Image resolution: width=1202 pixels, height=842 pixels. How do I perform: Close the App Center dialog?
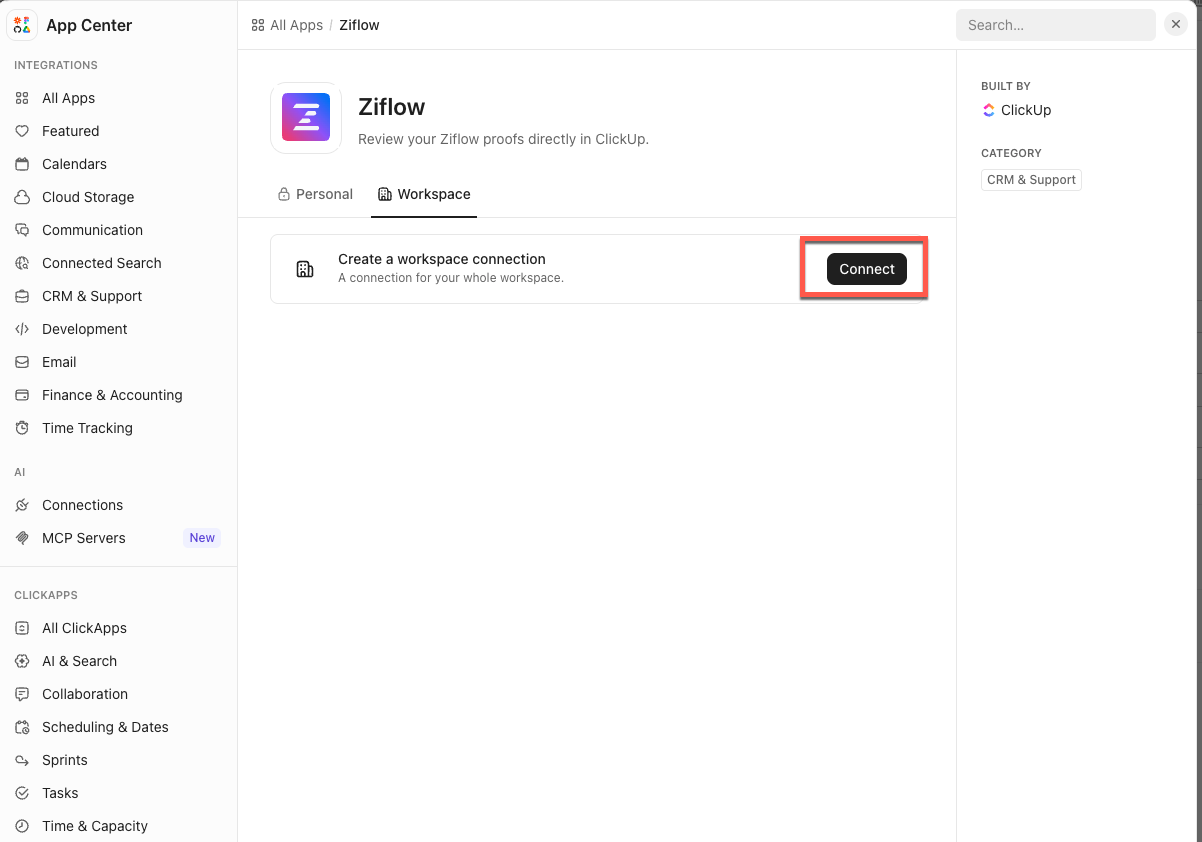[1176, 25]
